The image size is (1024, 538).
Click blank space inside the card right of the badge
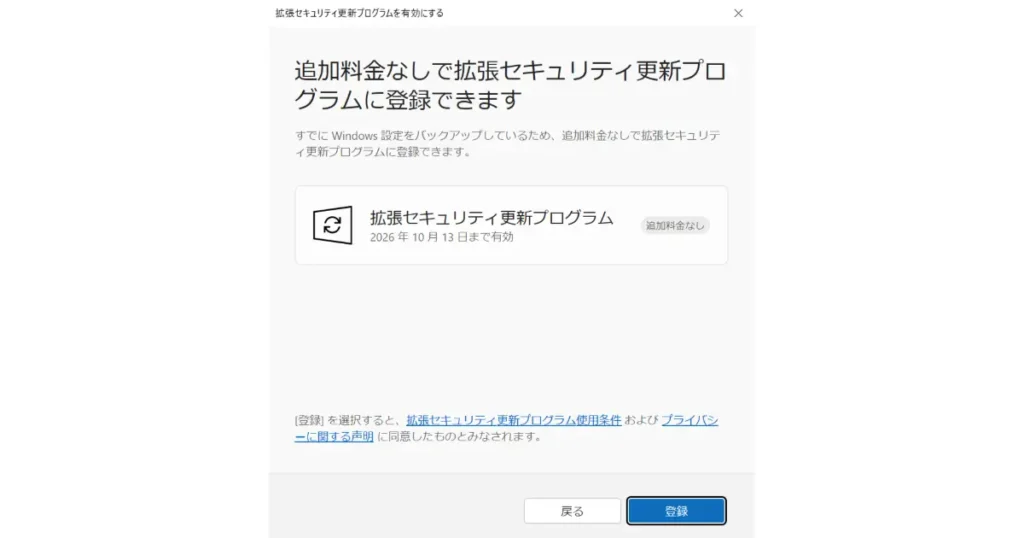point(718,225)
